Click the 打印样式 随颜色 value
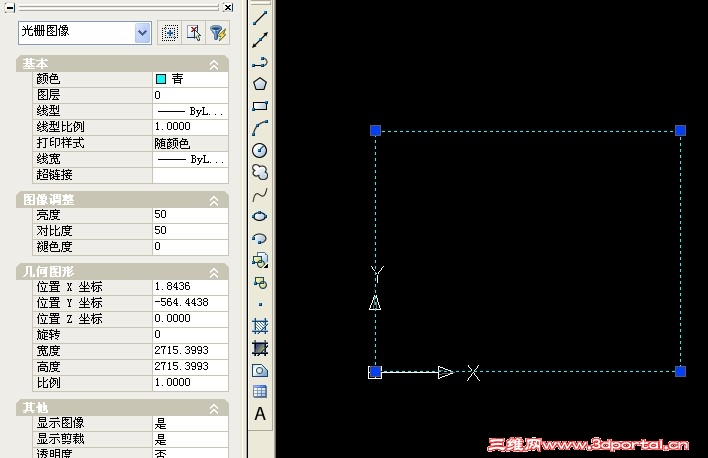This screenshot has height=458, width=708. (x=190, y=143)
